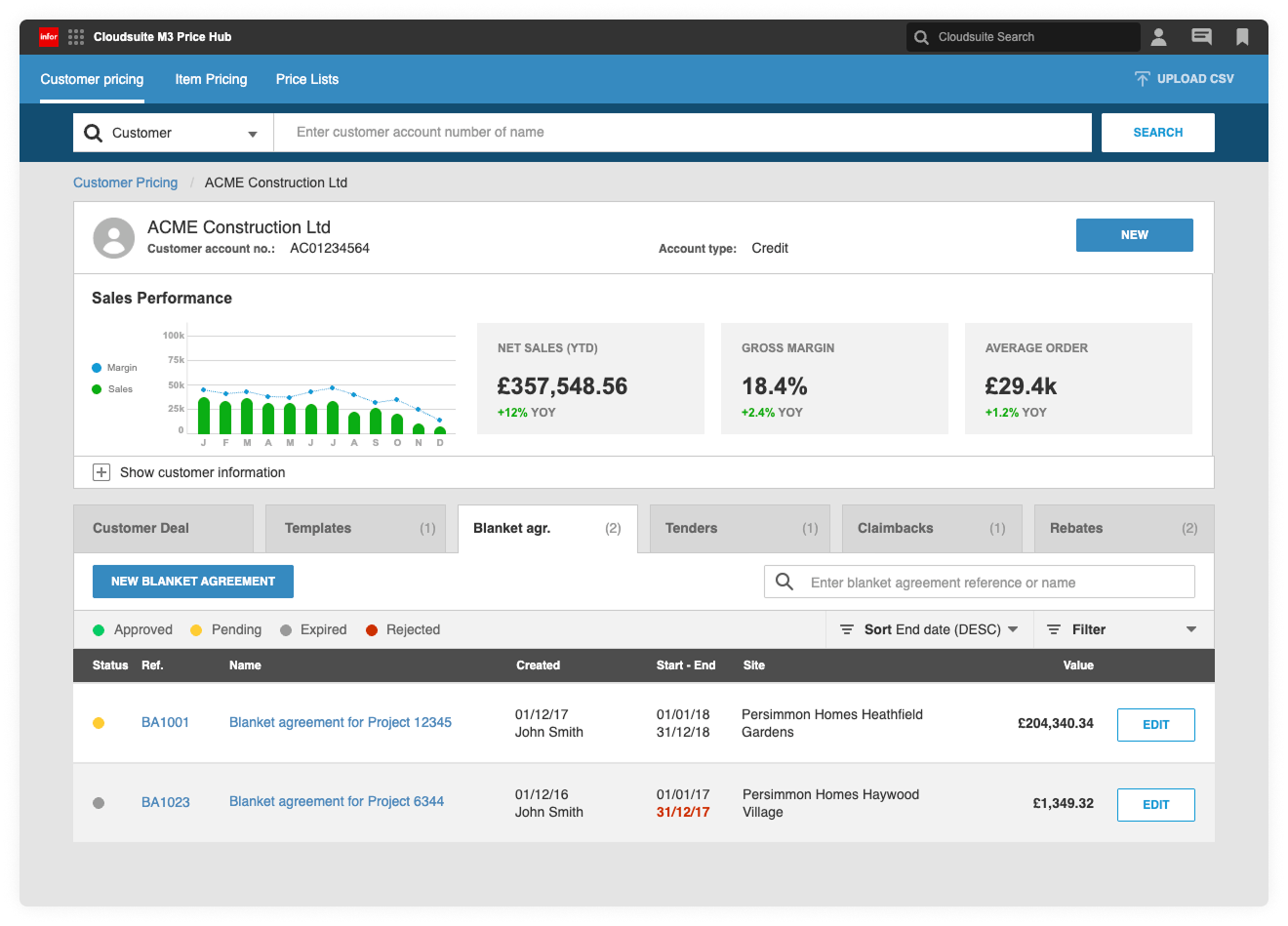
Task: Click the blanket agreement reference search field
Action: click(x=980, y=582)
